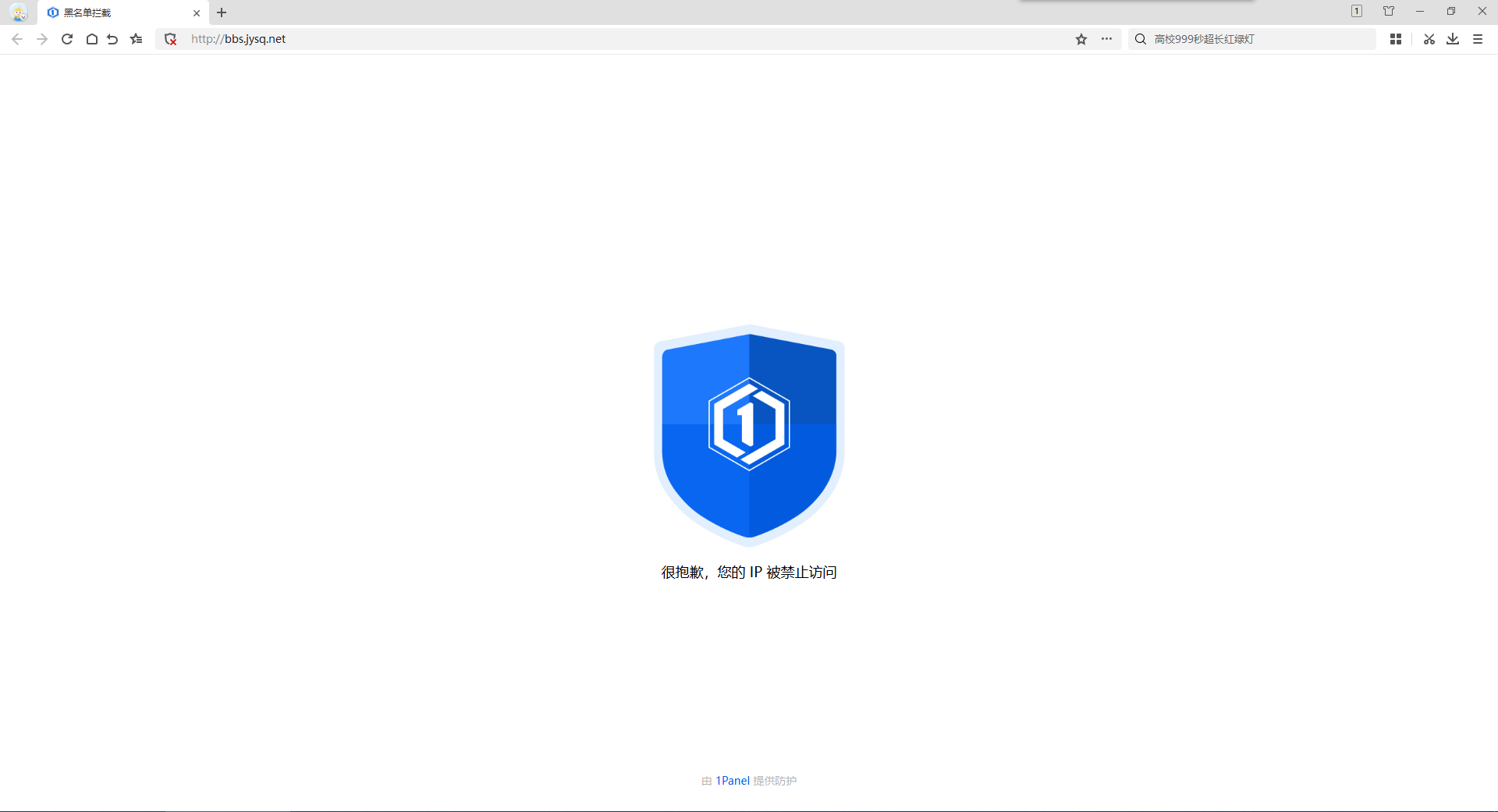Open the tab count indicator in title bar
Screen dimensions: 1498x812
coord(1357,11)
